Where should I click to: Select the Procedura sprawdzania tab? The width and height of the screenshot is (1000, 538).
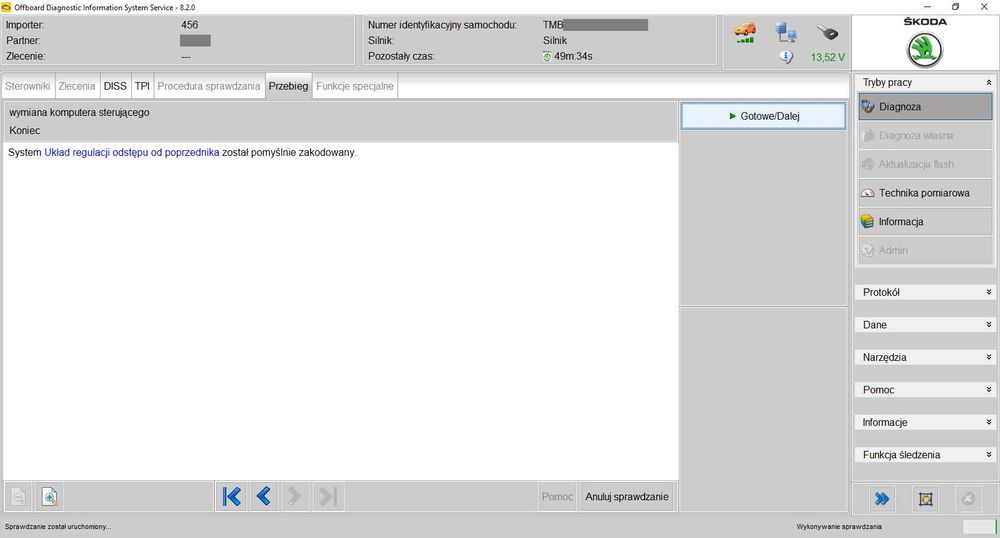point(209,86)
